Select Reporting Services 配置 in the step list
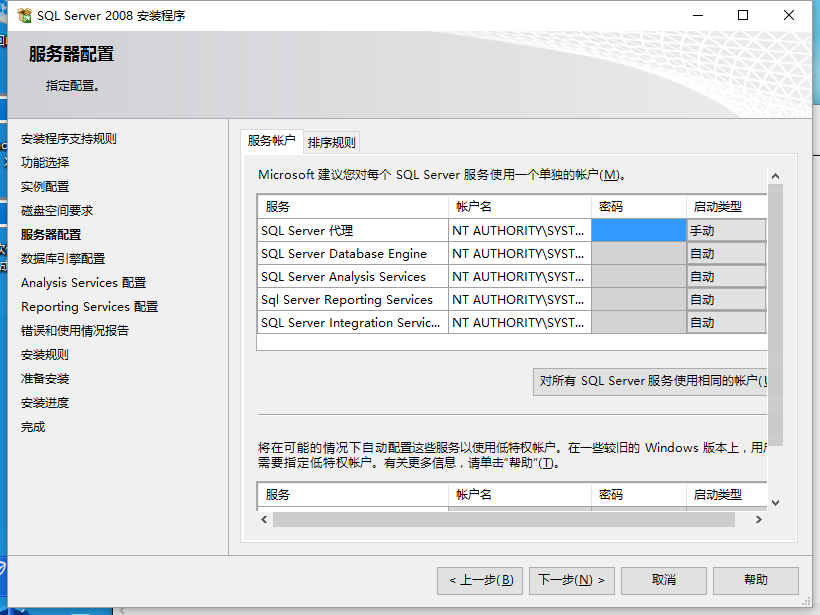Viewport: 820px width, 615px height. pyautogui.click(x=89, y=307)
